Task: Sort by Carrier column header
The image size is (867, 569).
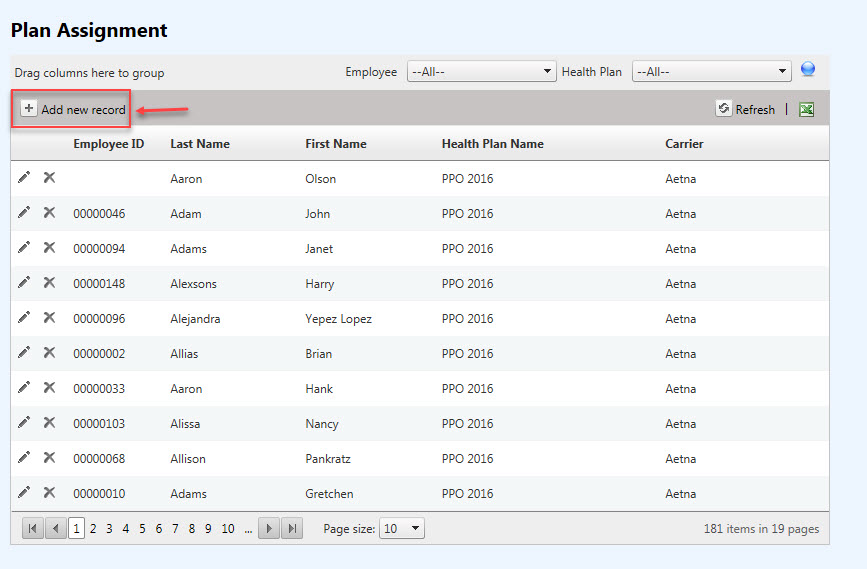Action: click(684, 144)
